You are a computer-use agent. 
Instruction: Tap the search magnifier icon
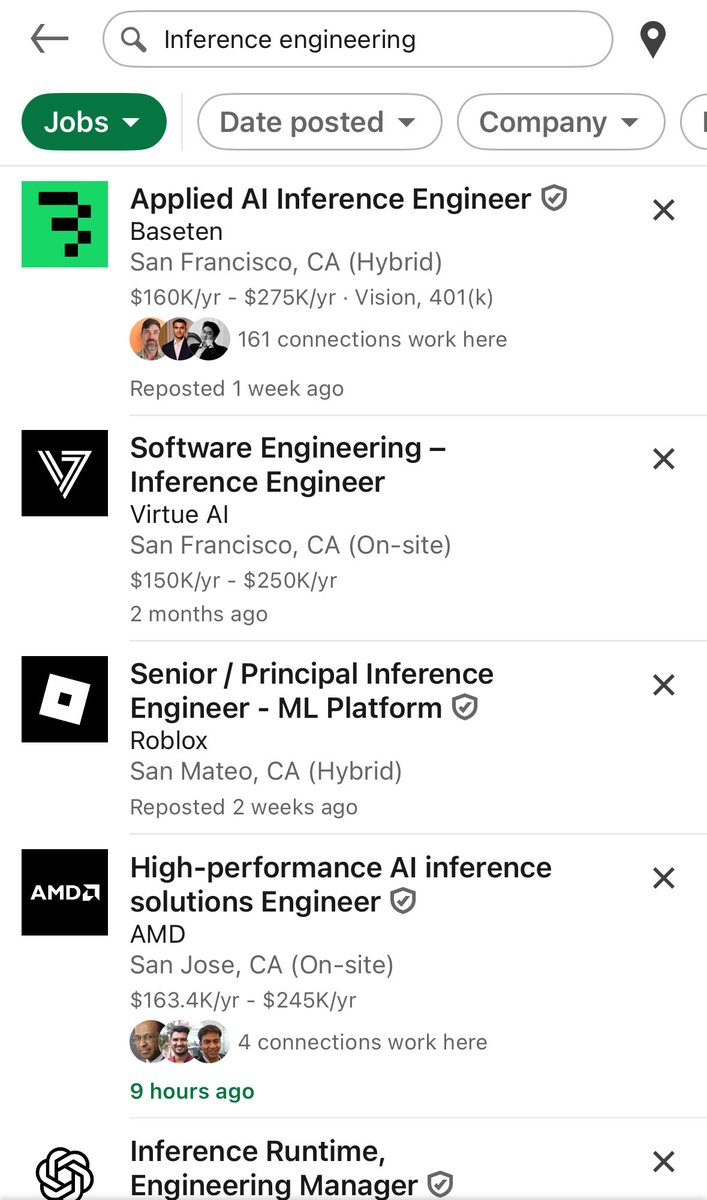point(133,39)
